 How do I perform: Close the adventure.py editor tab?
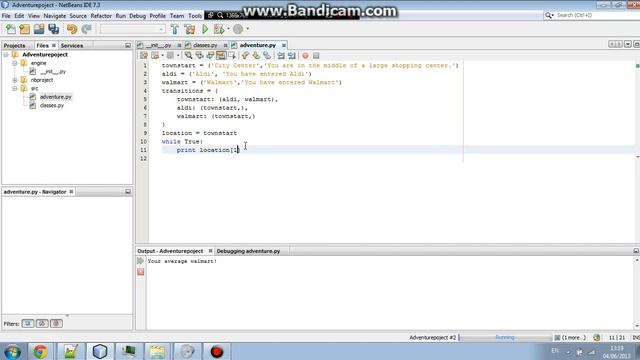(284, 45)
